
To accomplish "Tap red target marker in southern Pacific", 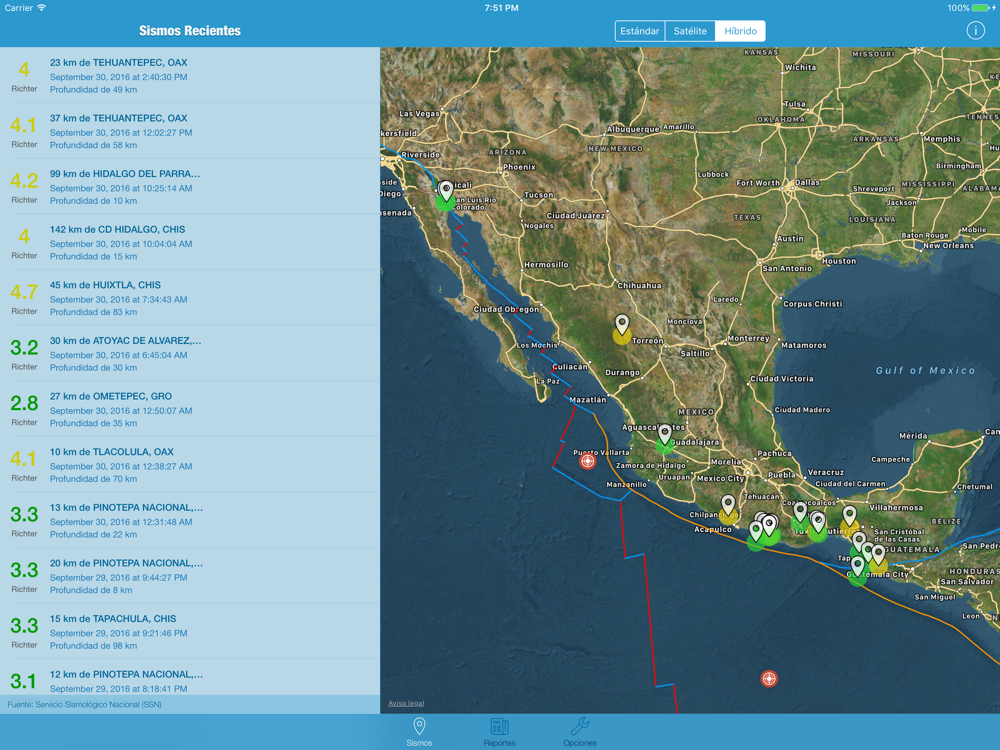I will 769,679.
